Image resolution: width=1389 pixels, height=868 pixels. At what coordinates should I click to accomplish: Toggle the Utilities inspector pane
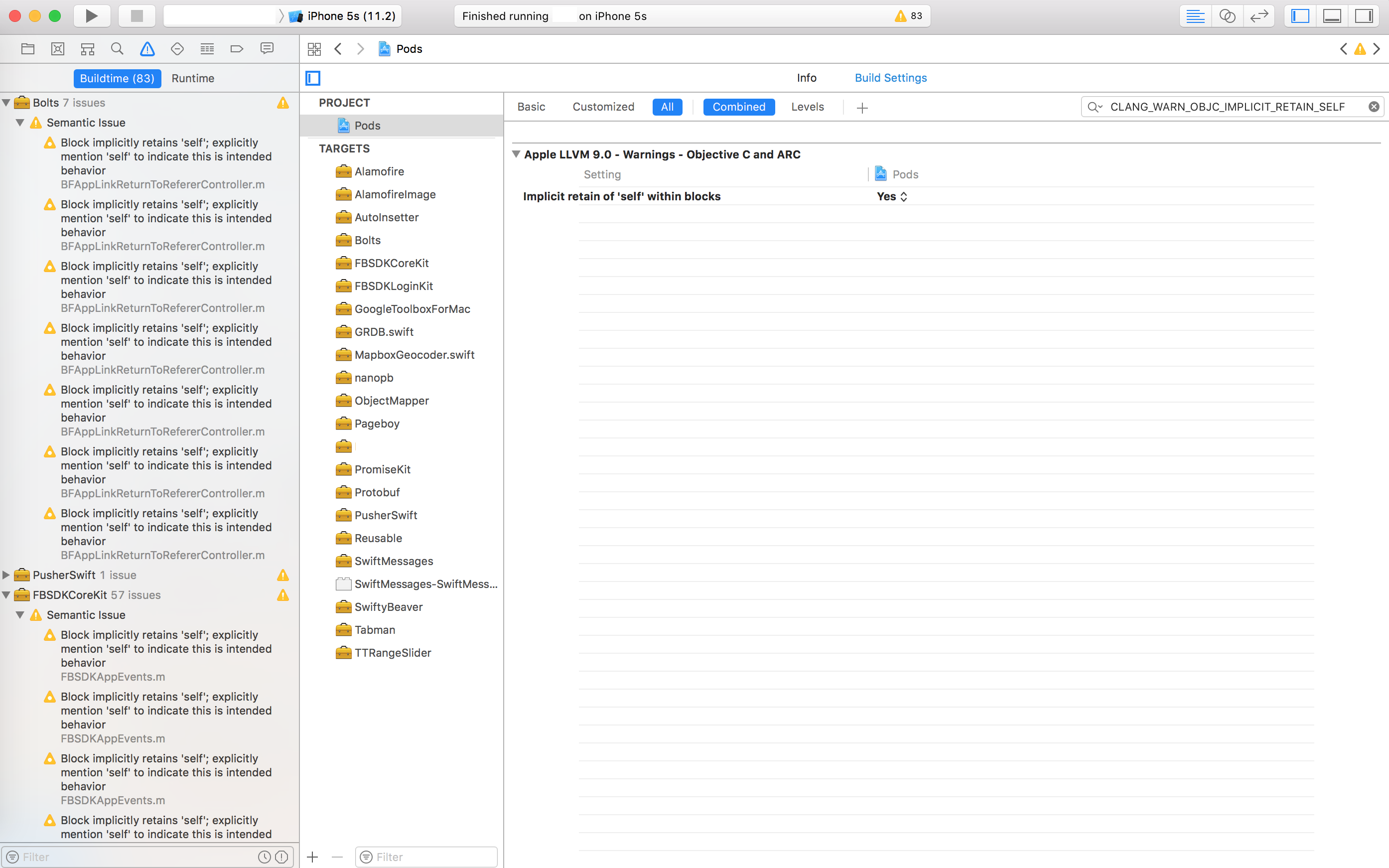pos(1364,16)
